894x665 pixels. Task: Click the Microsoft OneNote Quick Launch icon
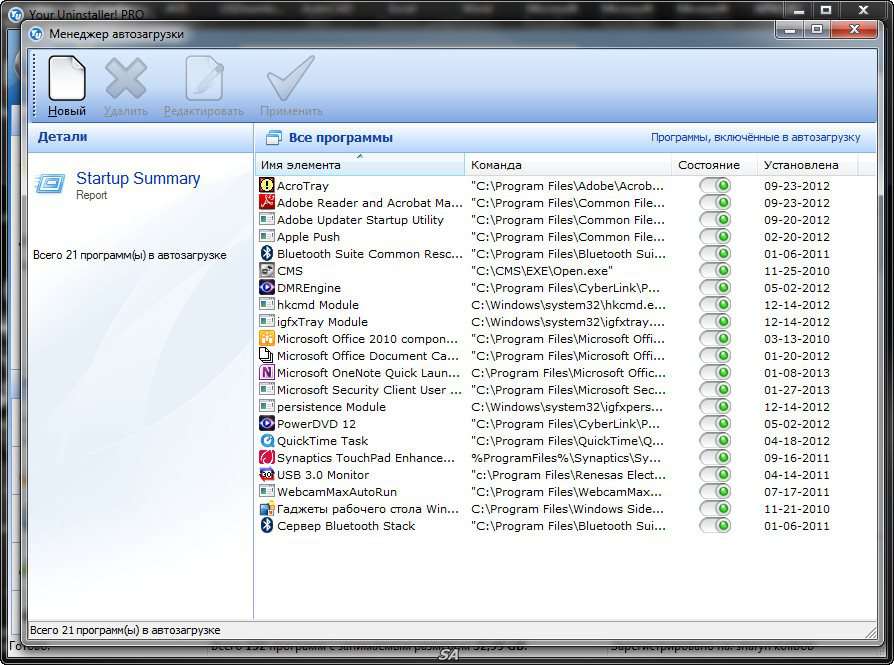point(267,373)
